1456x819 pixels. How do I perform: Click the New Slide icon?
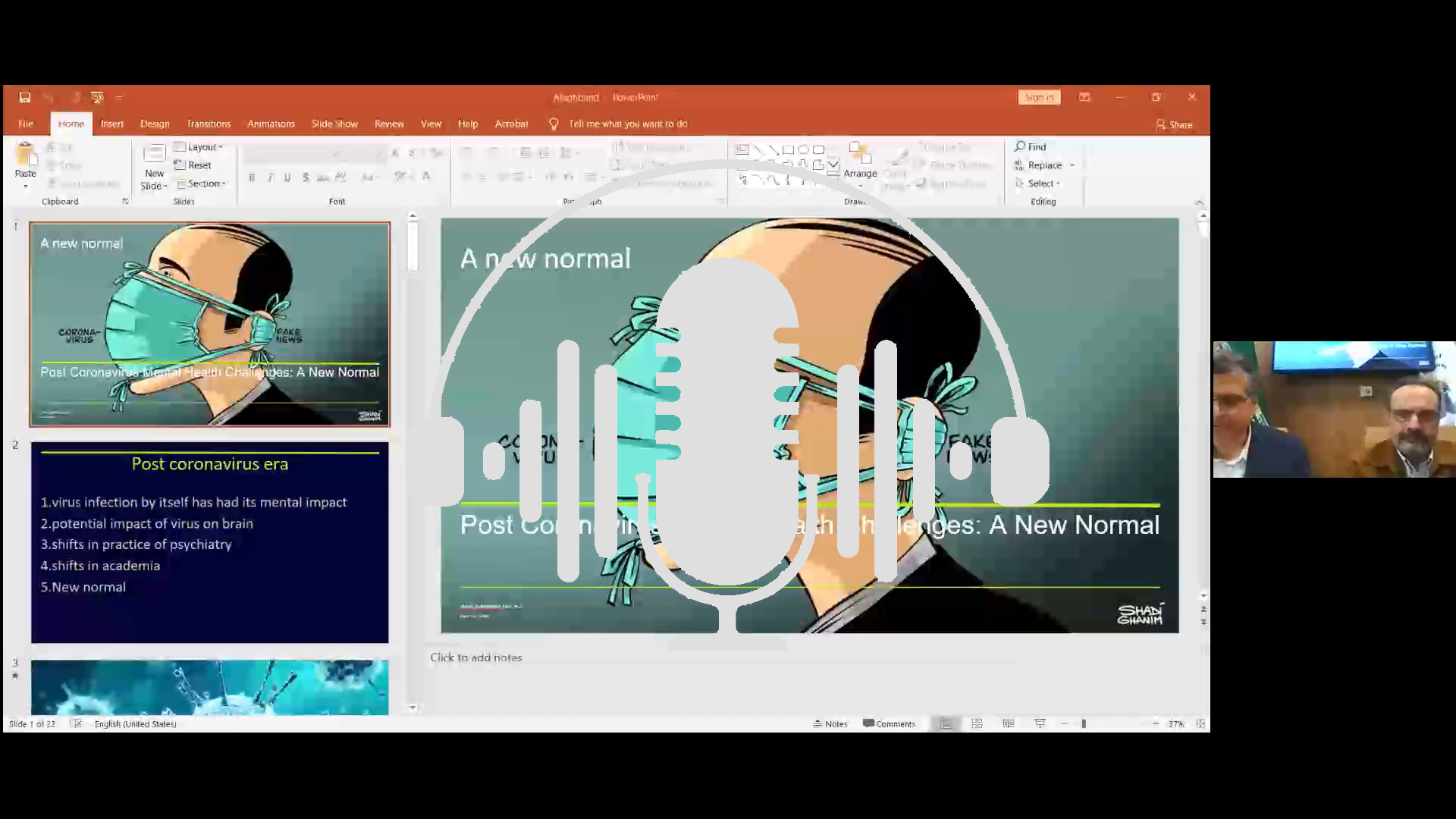[x=154, y=155]
